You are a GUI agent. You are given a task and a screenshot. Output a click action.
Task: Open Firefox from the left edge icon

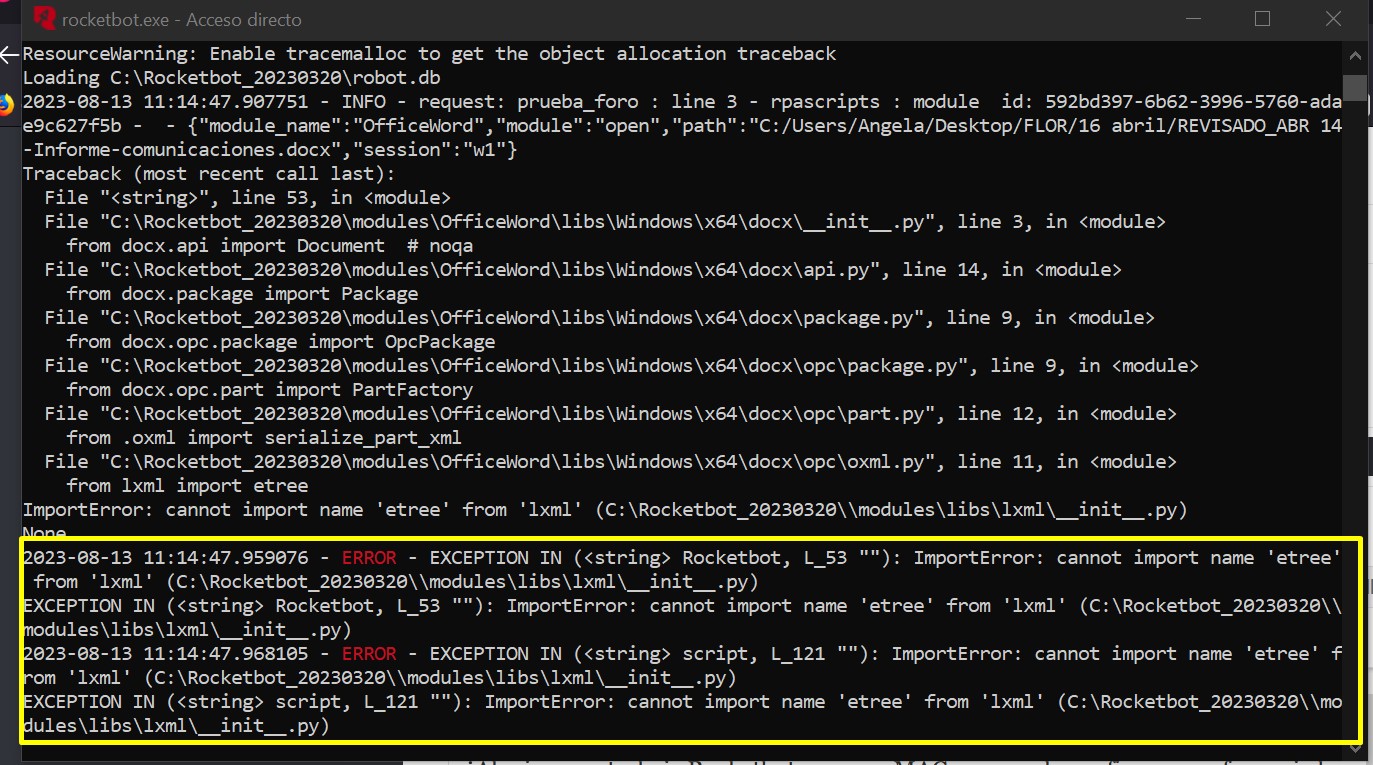coord(7,103)
